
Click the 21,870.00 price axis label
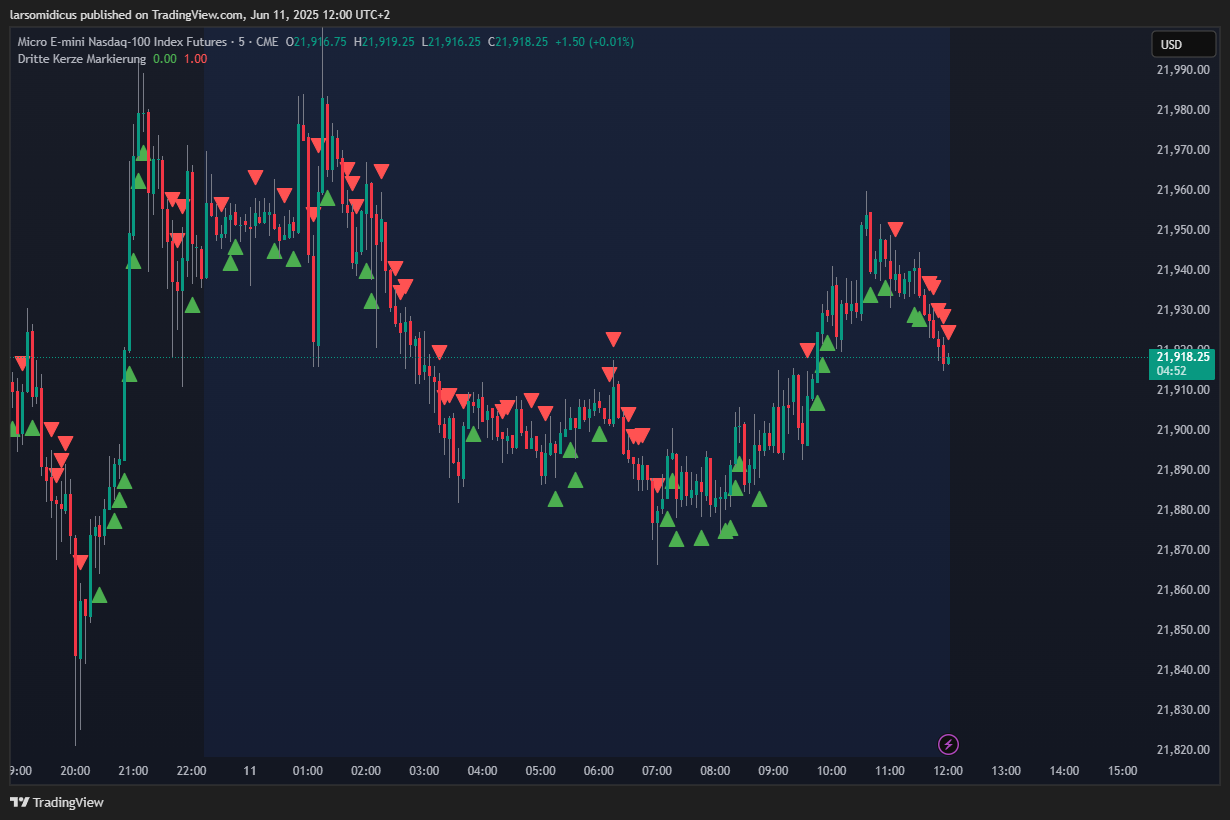pyautogui.click(x=1183, y=550)
